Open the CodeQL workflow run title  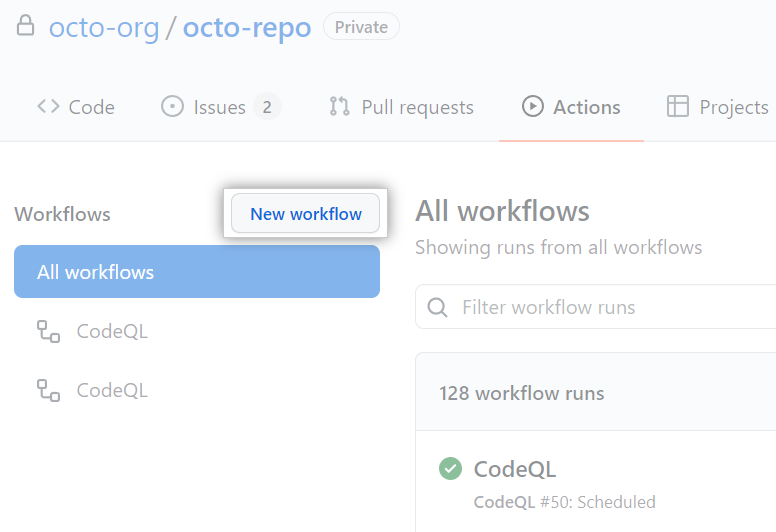[x=515, y=469]
